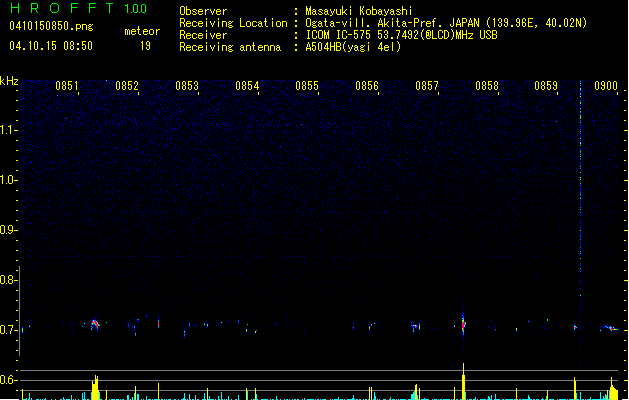
Task: Click the date stamp 04.10.15 08:50
Action: pos(51,46)
